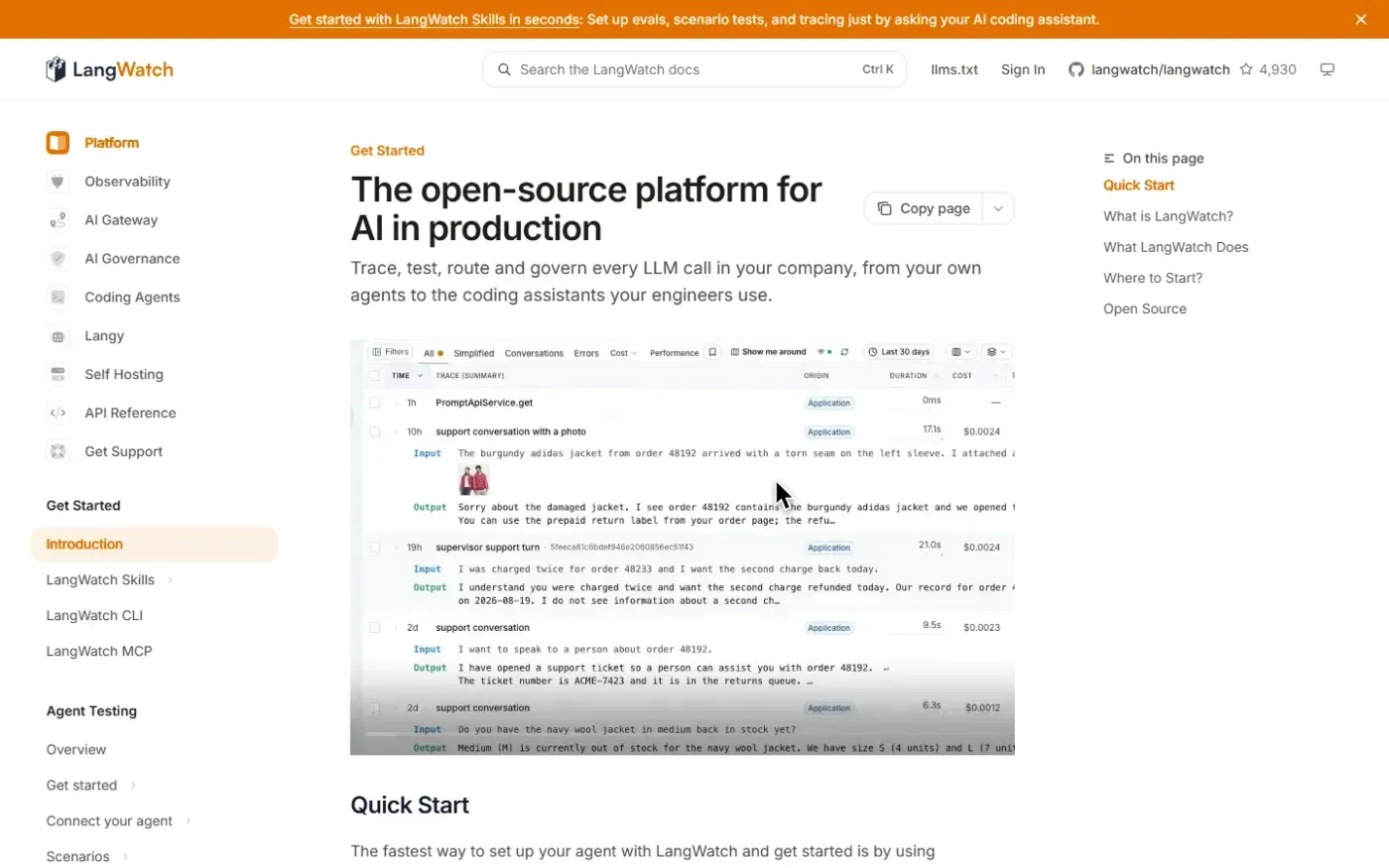Viewport: 1389px width, 868px height.
Task: Jump to the Open Source section
Action: click(1145, 309)
